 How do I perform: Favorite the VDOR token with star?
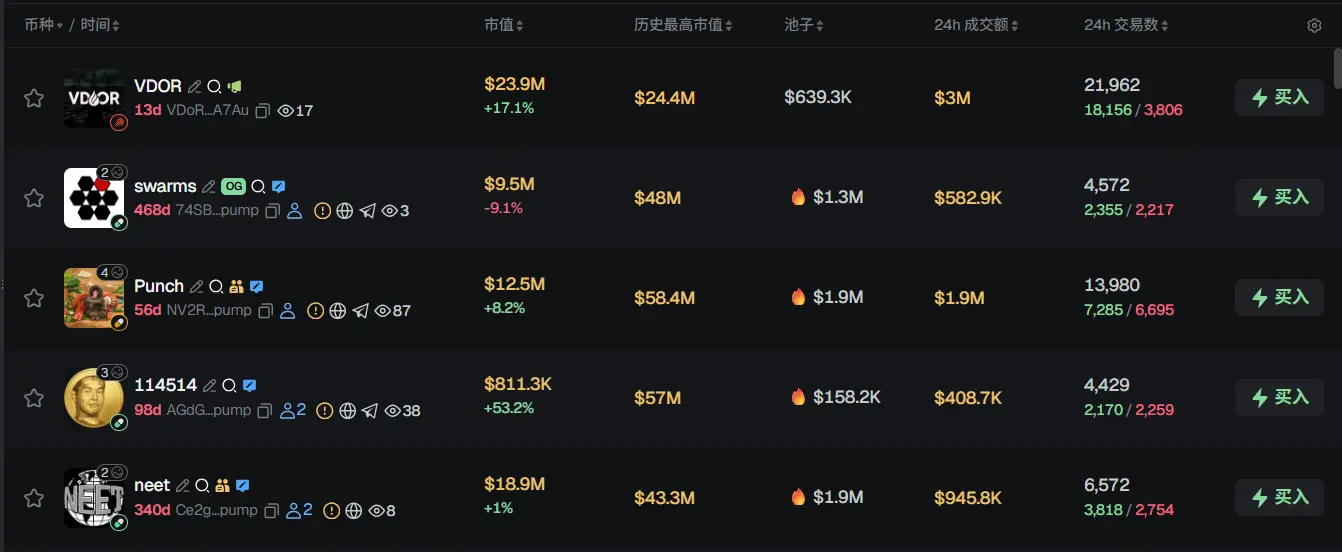tap(34, 98)
